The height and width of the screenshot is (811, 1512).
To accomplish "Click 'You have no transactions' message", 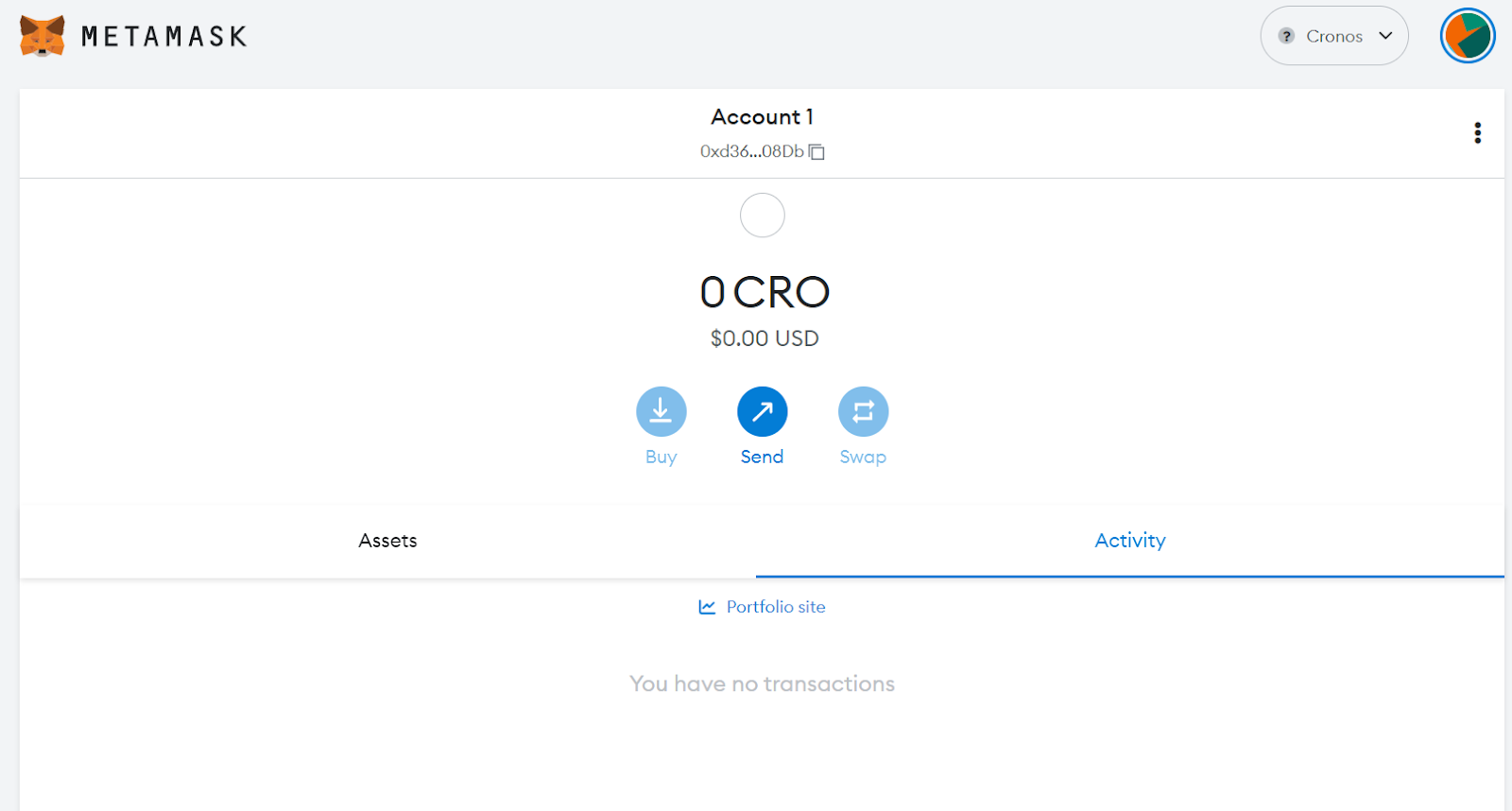I will pyautogui.click(x=763, y=683).
